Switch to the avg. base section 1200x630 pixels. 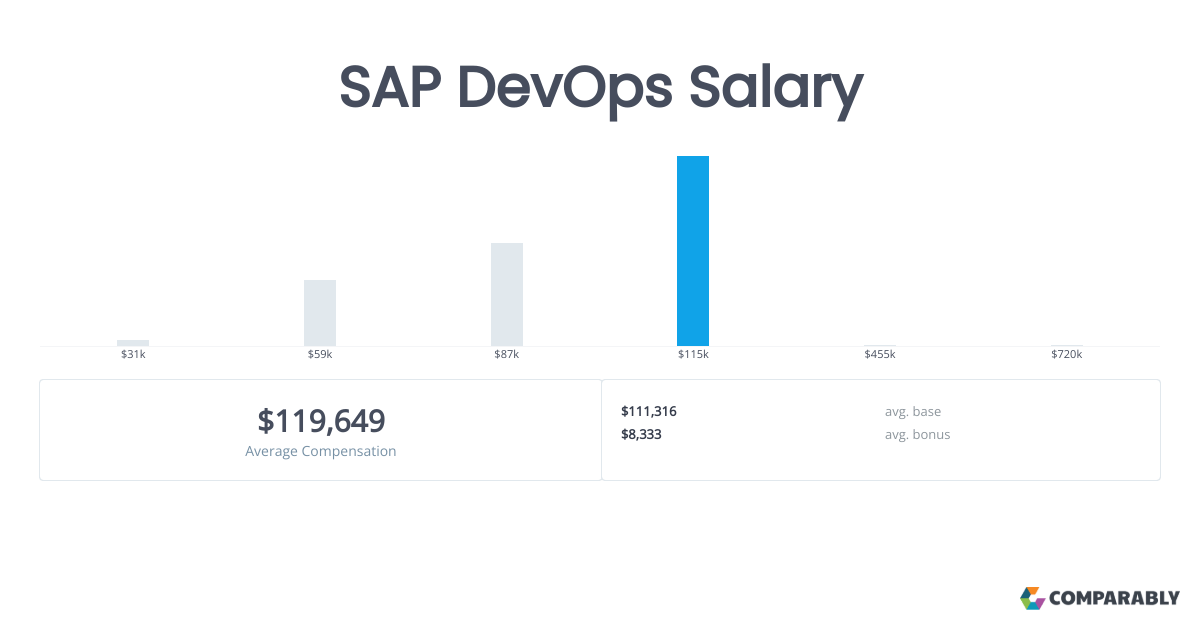(x=913, y=411)
